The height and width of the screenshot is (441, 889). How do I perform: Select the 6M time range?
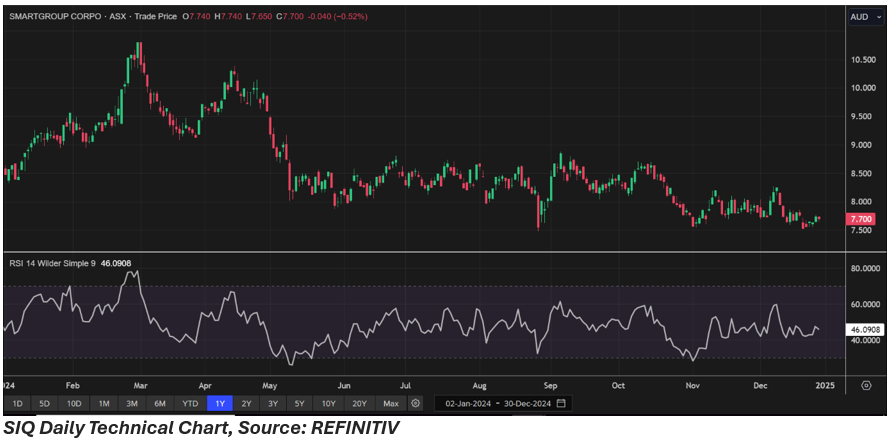coord(160,404)
